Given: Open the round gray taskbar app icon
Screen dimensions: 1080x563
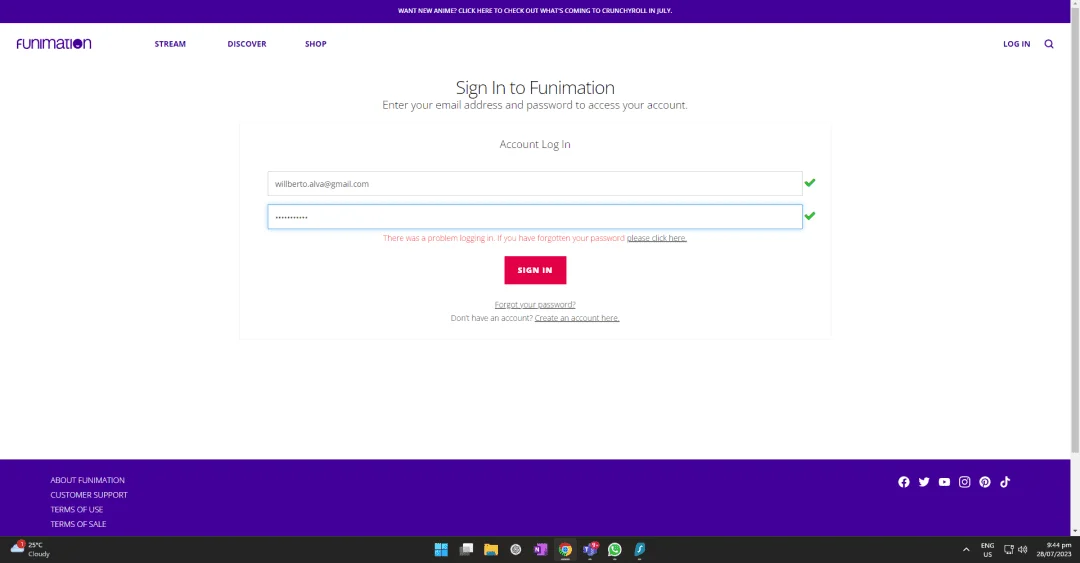Looking at the screenshot, I should (x=515, y=549).
